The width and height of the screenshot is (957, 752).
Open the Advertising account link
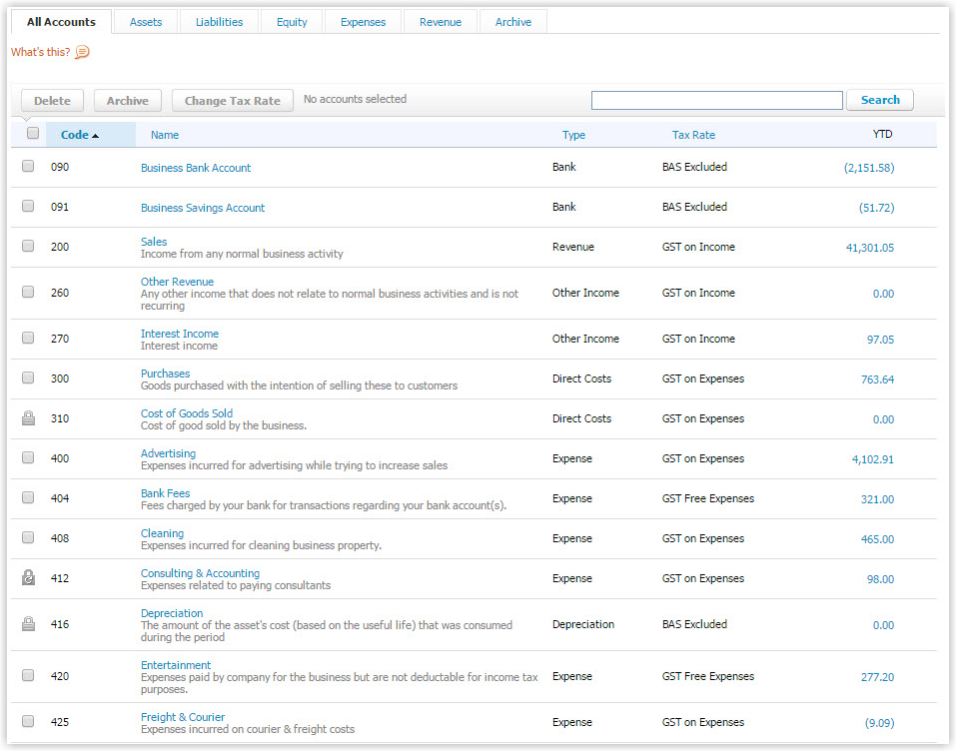[x=168, y=453]
